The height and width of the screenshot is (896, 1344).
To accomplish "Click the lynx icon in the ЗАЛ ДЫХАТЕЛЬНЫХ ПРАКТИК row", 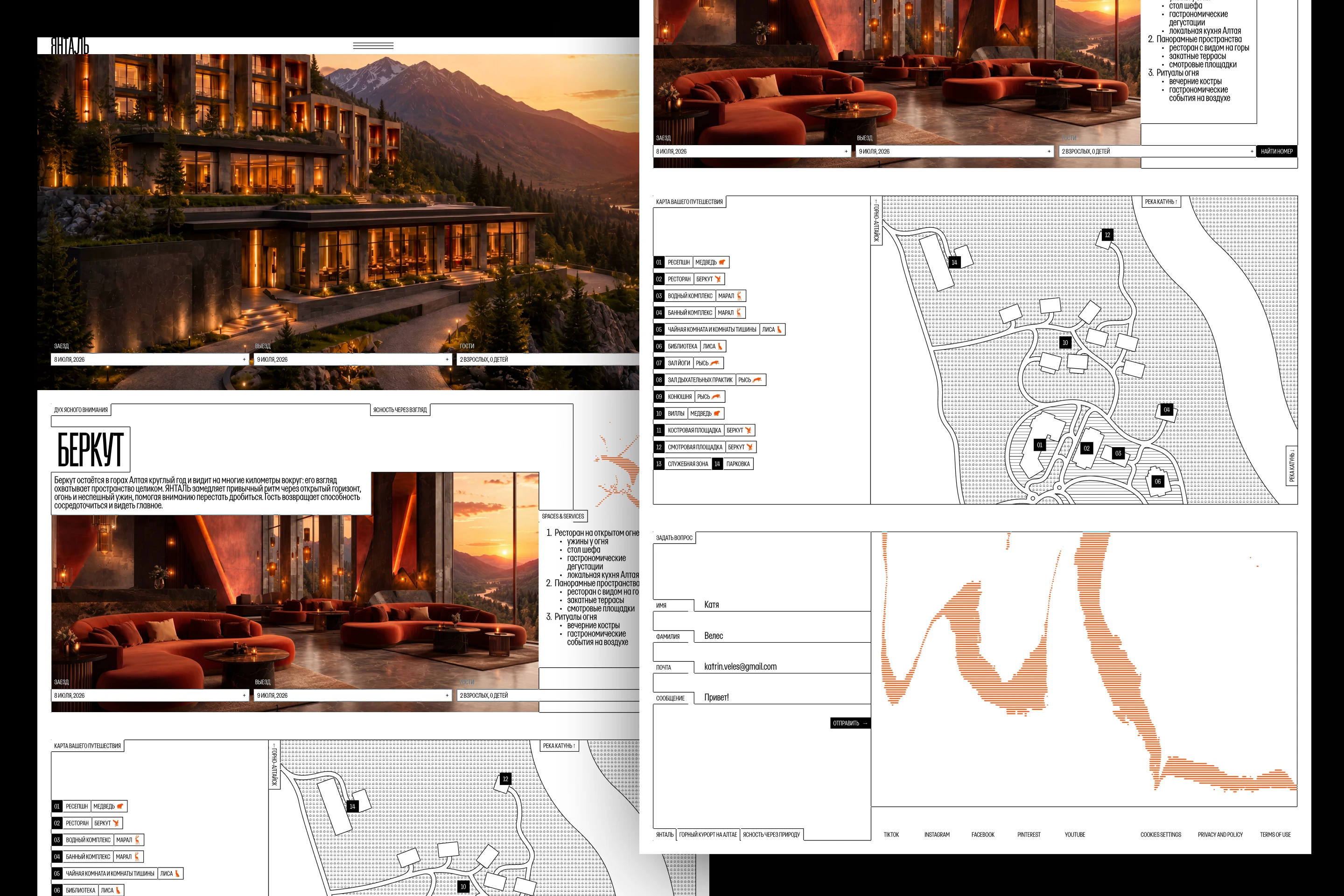I will point(757,380).
